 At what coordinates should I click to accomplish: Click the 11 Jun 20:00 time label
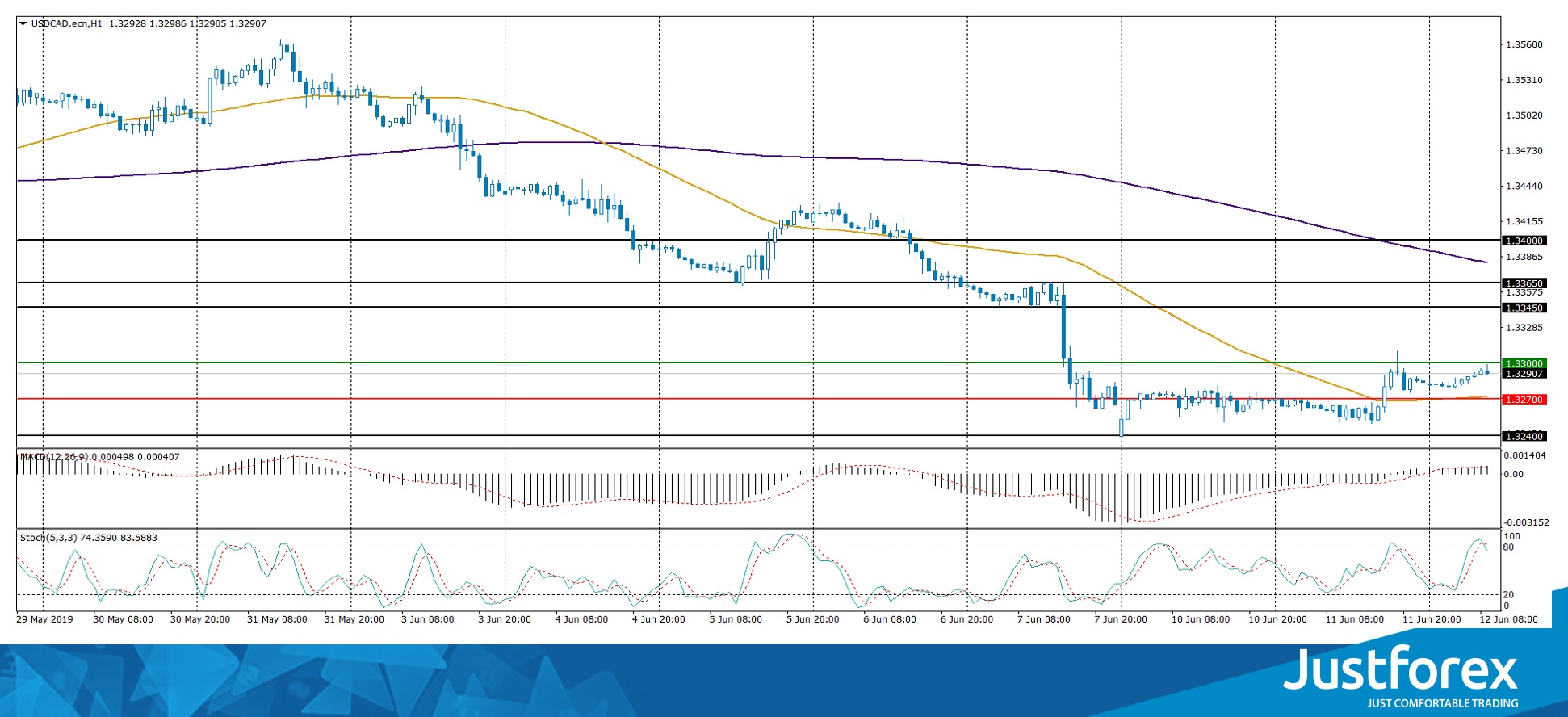(x=1432, y=620)
